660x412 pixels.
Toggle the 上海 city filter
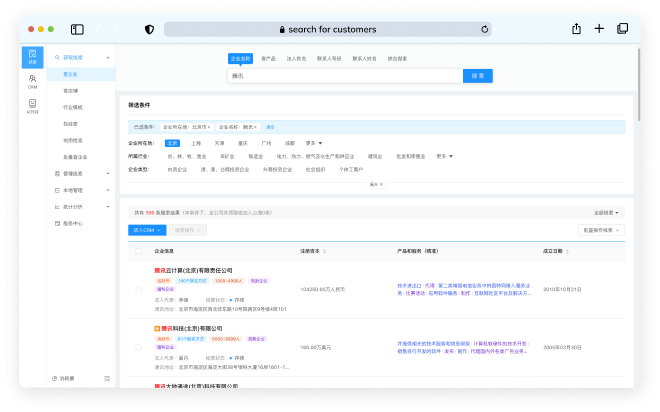[x=196, y=143]
